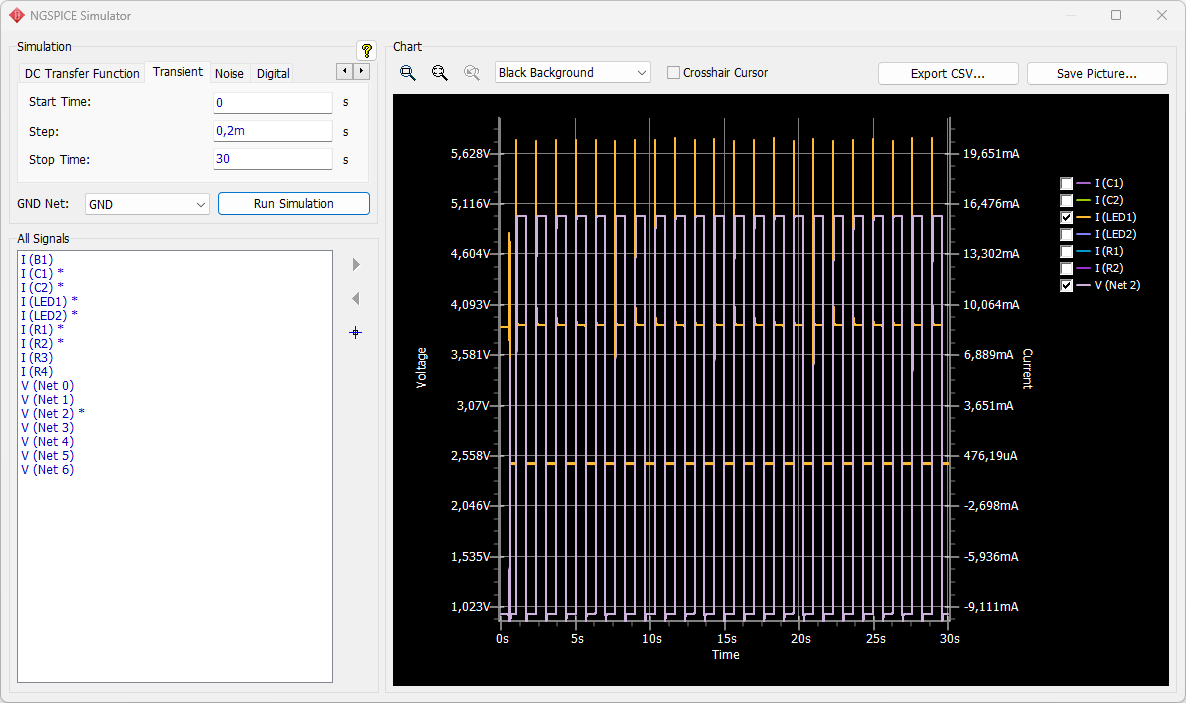
Task: Select I (R2) in All Signals list
Action: point(42,344)
